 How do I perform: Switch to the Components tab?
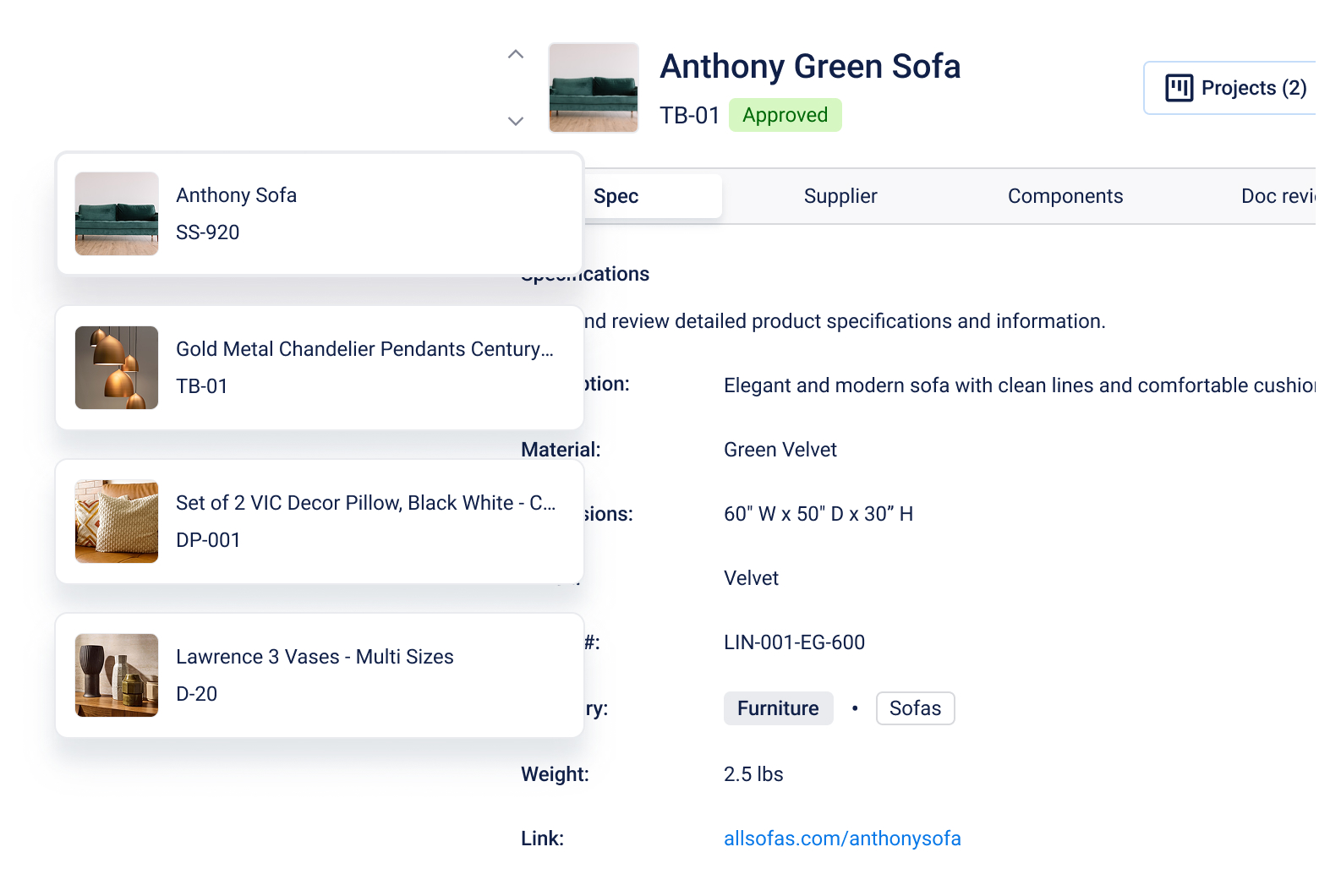1065,196
